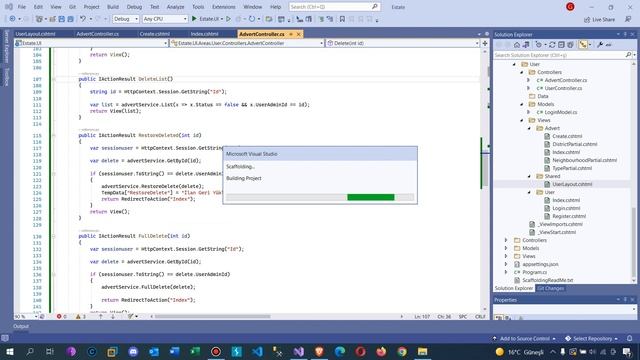Click the horizontal editor scrollbar

point(212,316)
